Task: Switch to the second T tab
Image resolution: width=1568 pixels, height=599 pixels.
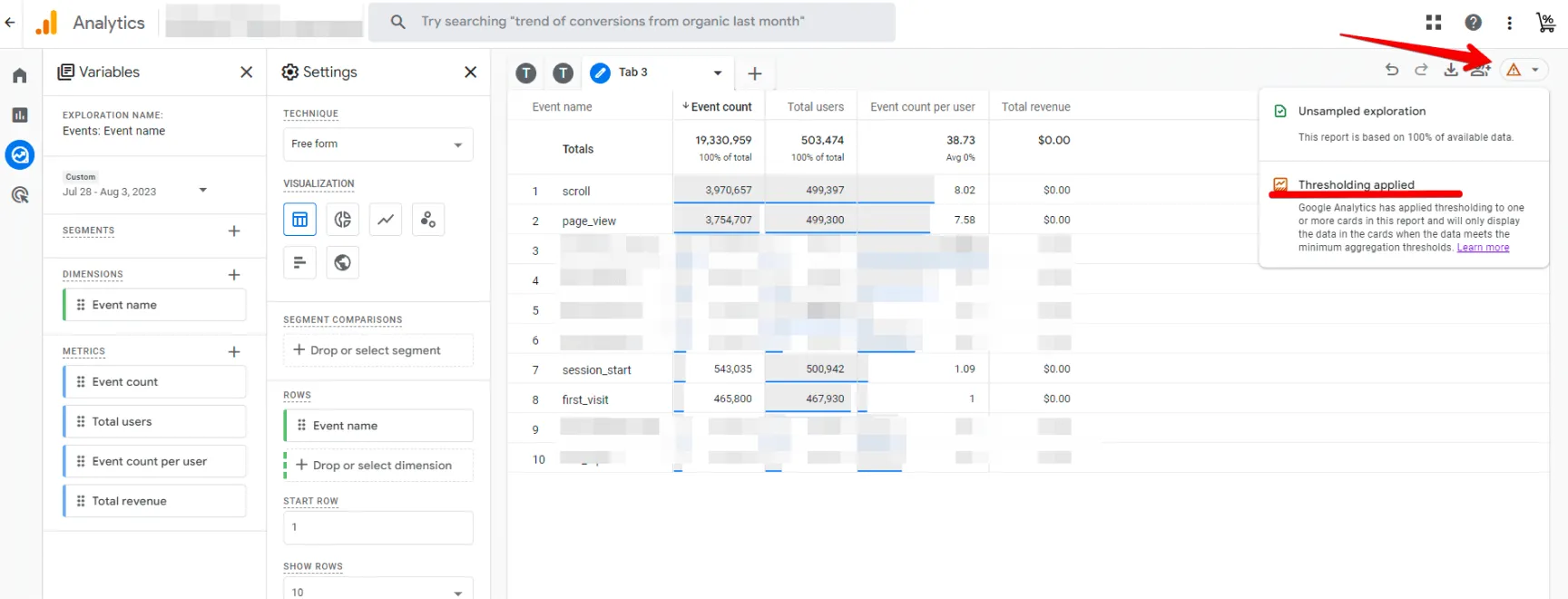Action: point(563,74)
